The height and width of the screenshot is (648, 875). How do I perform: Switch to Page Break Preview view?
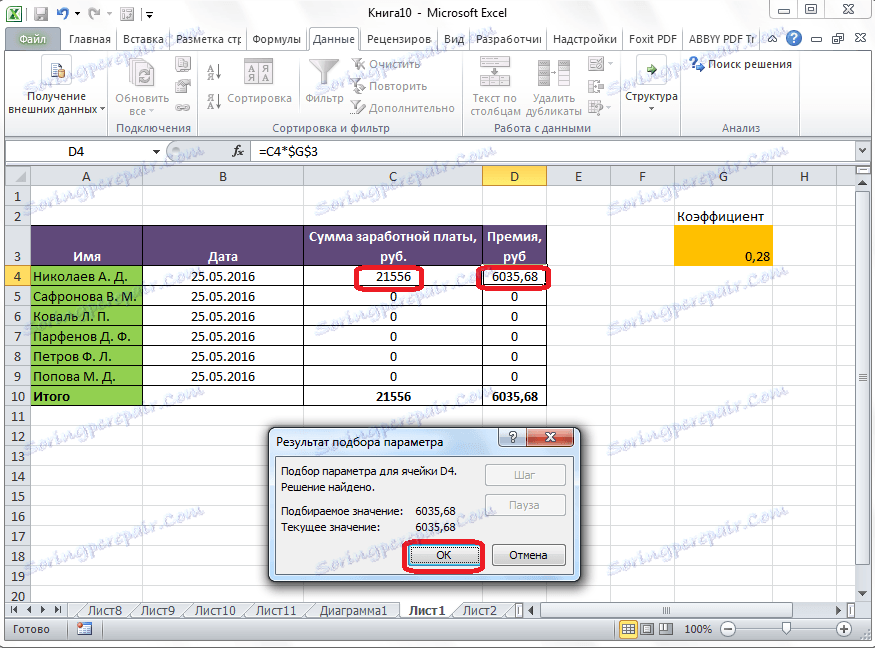pyautogui.click(x=665, y=629)
